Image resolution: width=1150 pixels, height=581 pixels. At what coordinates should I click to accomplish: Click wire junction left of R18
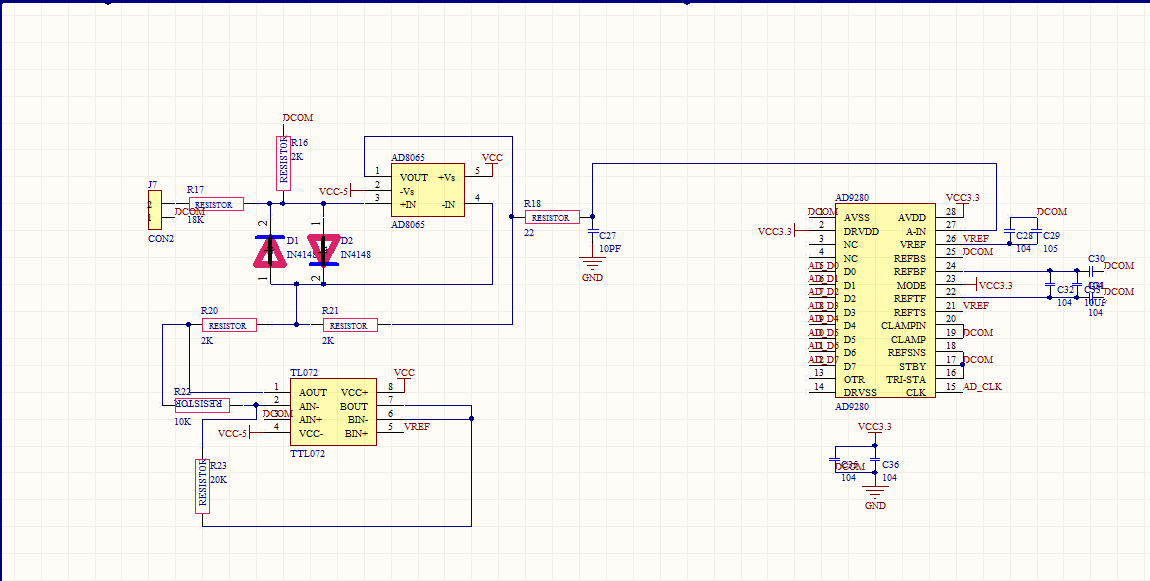[x=512, y=216]
